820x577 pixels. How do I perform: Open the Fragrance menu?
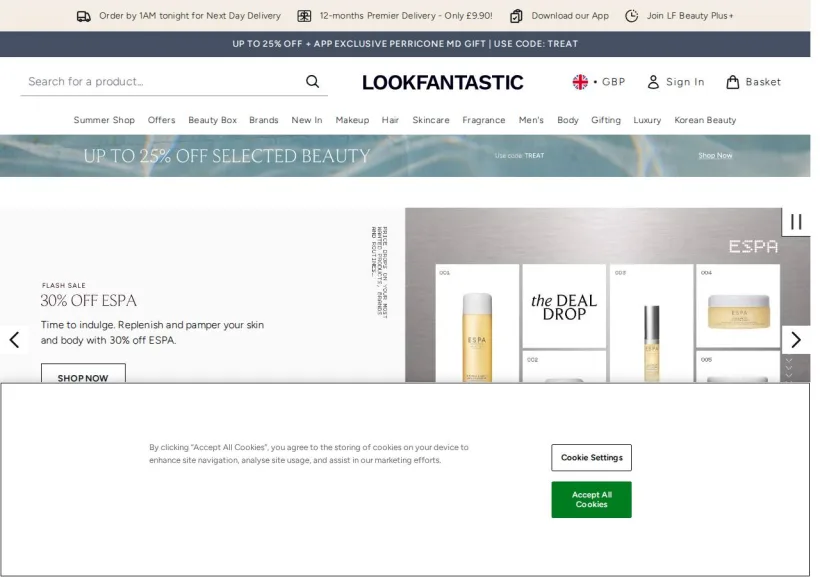(x=484, y=120)
